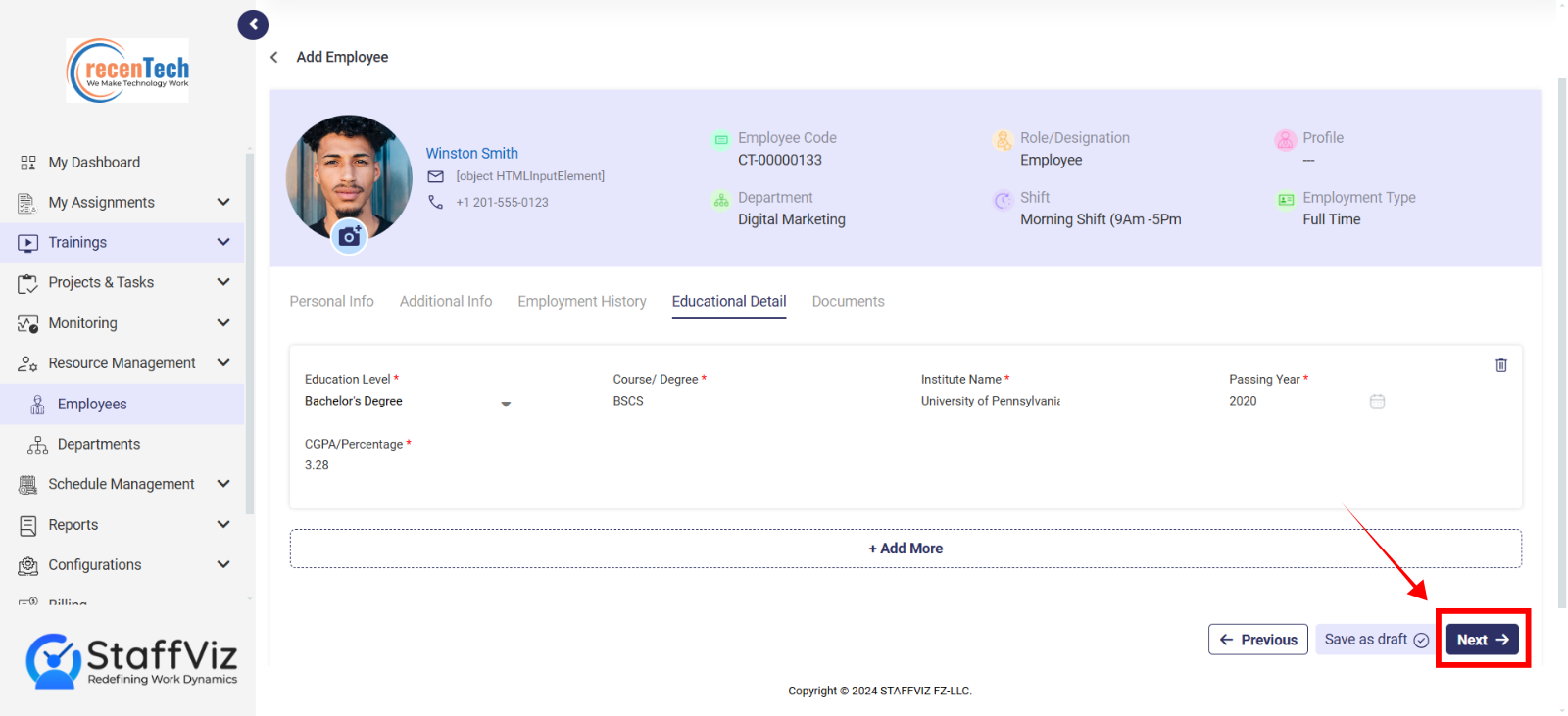Click the My Assignments sidebar icon
The image size is (1568, 716).
(x=27, y=203)
